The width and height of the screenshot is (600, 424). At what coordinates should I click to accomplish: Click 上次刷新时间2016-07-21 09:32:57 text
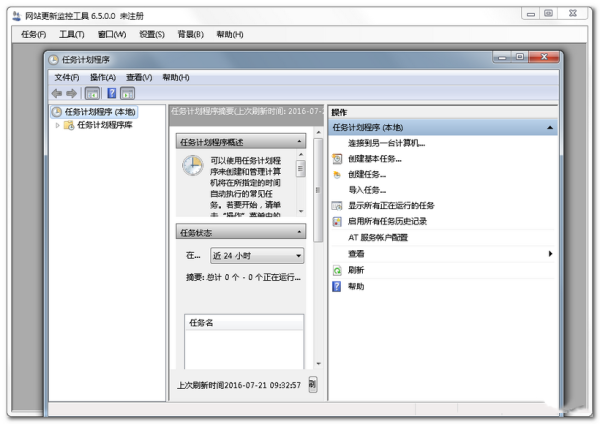pyautogui.click(x=239, y=385)
